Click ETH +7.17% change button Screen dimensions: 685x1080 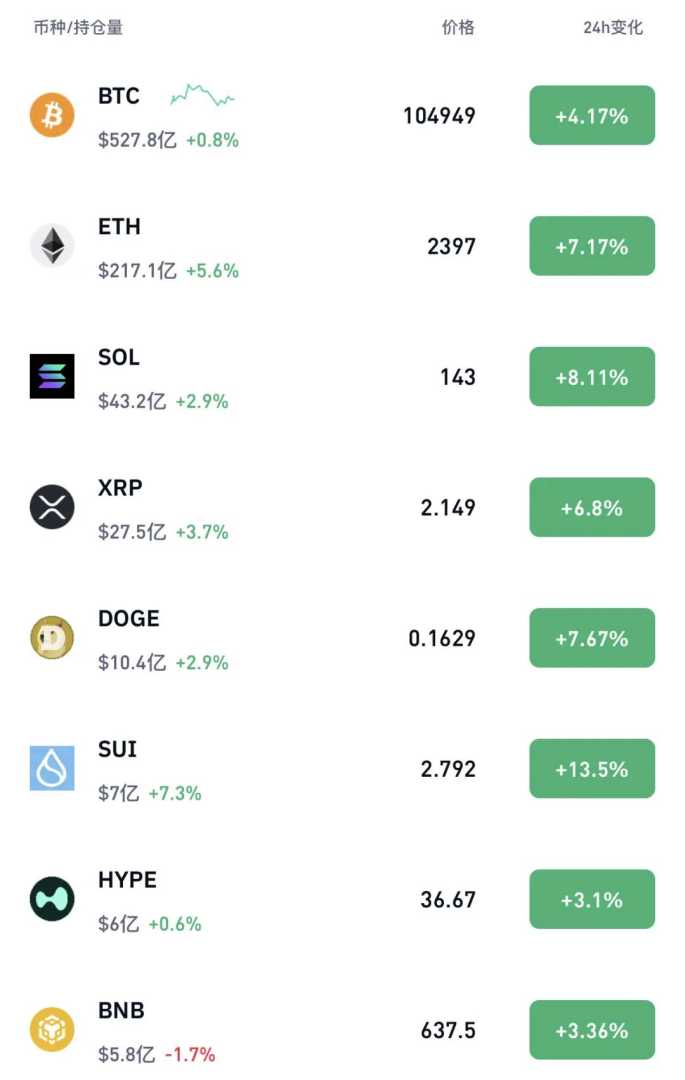592,246
